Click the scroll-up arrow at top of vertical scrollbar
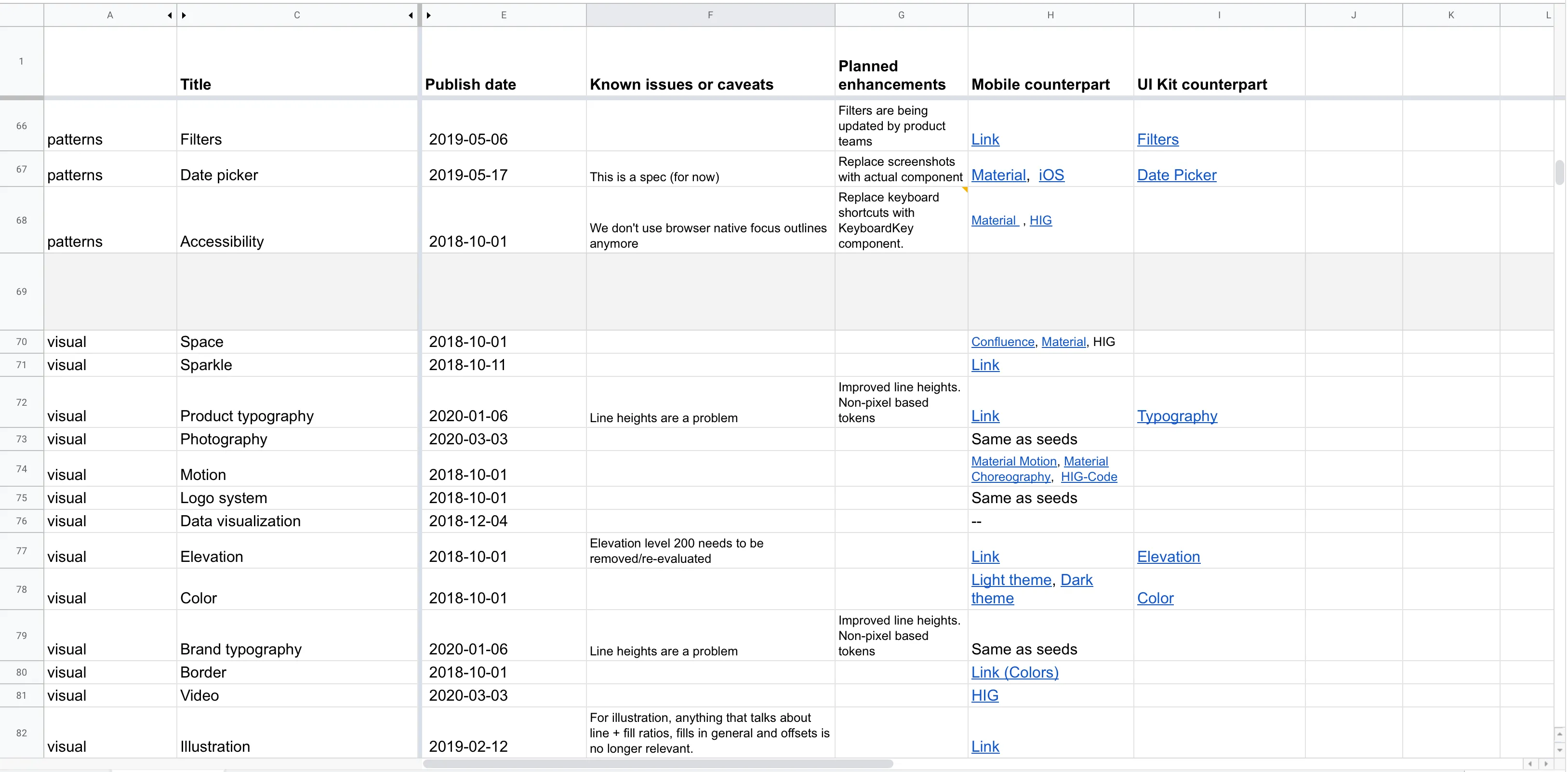The width and height of the screenshot is (1568, 772). click(1560, 733)
